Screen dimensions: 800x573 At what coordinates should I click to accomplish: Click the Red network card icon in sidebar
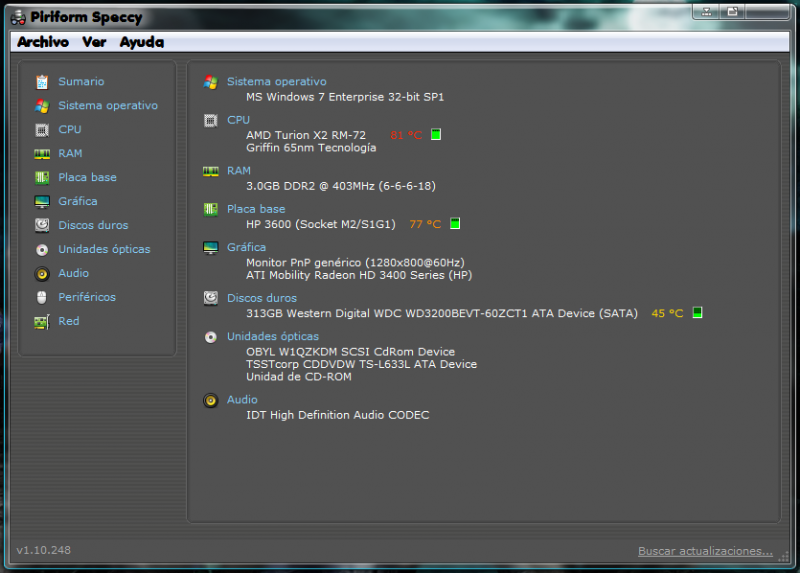pos(42,321)
